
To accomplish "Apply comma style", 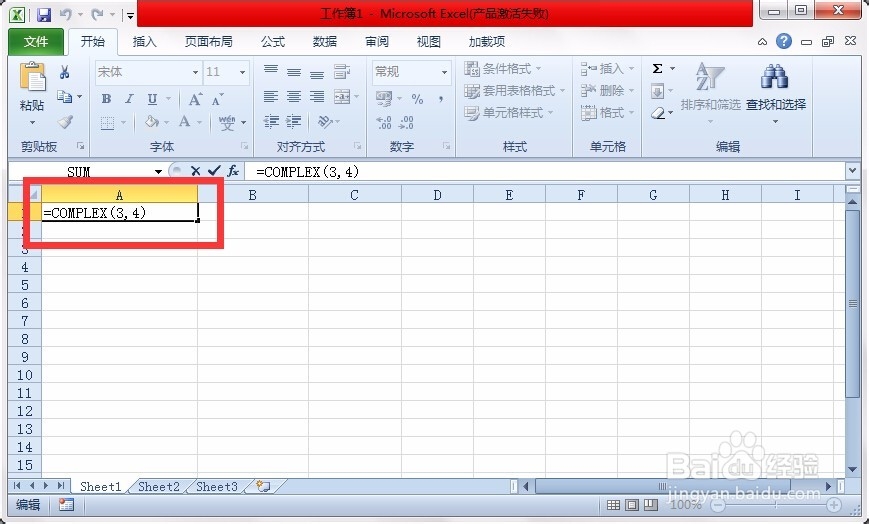I will (441, 99).
